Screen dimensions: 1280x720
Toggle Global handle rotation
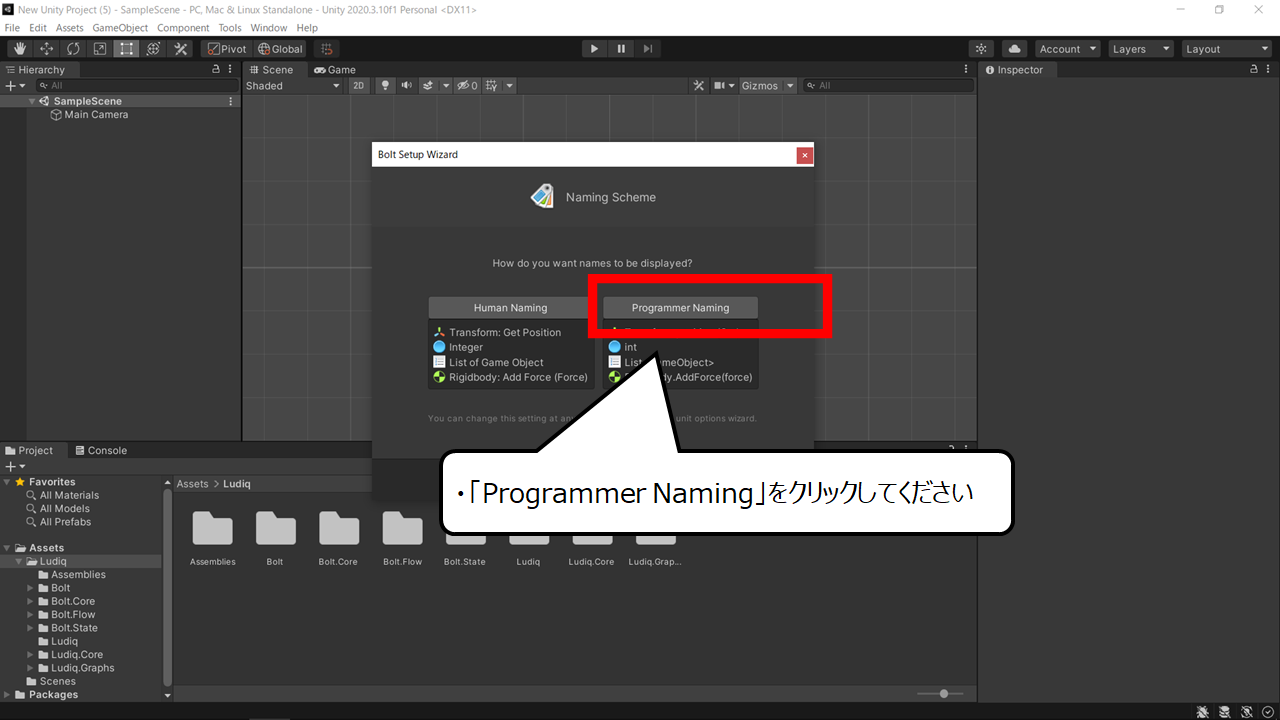(x=280, y=49)
